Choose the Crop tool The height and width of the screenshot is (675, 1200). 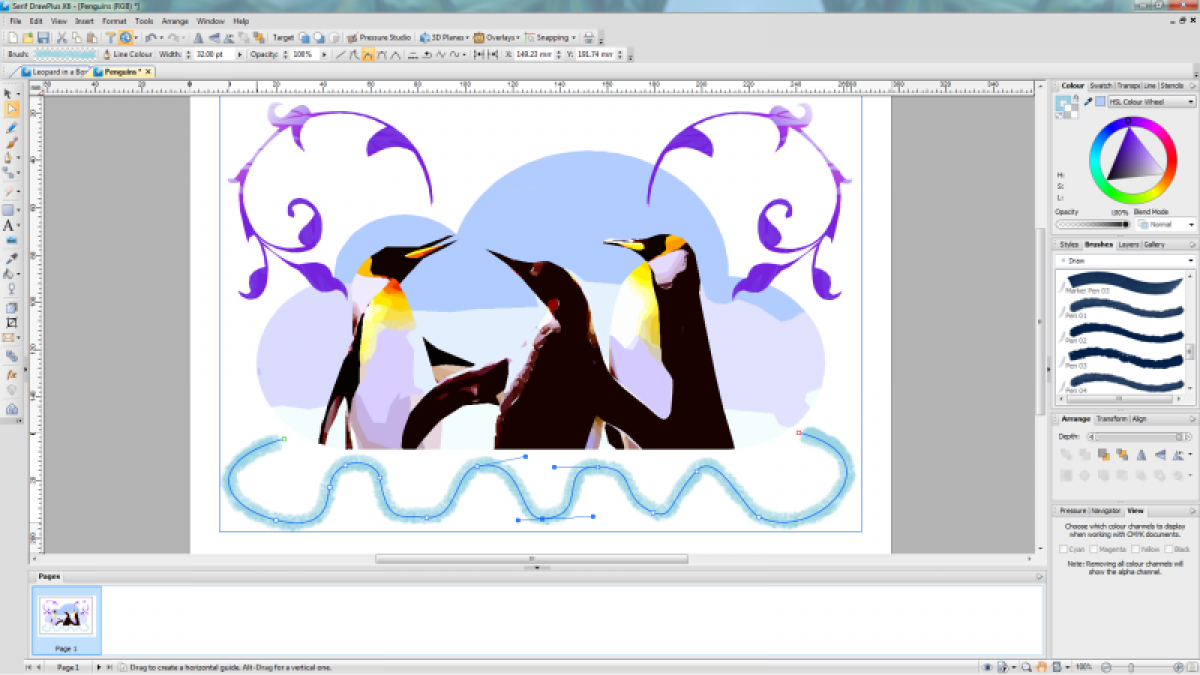[x=12, y=323]
